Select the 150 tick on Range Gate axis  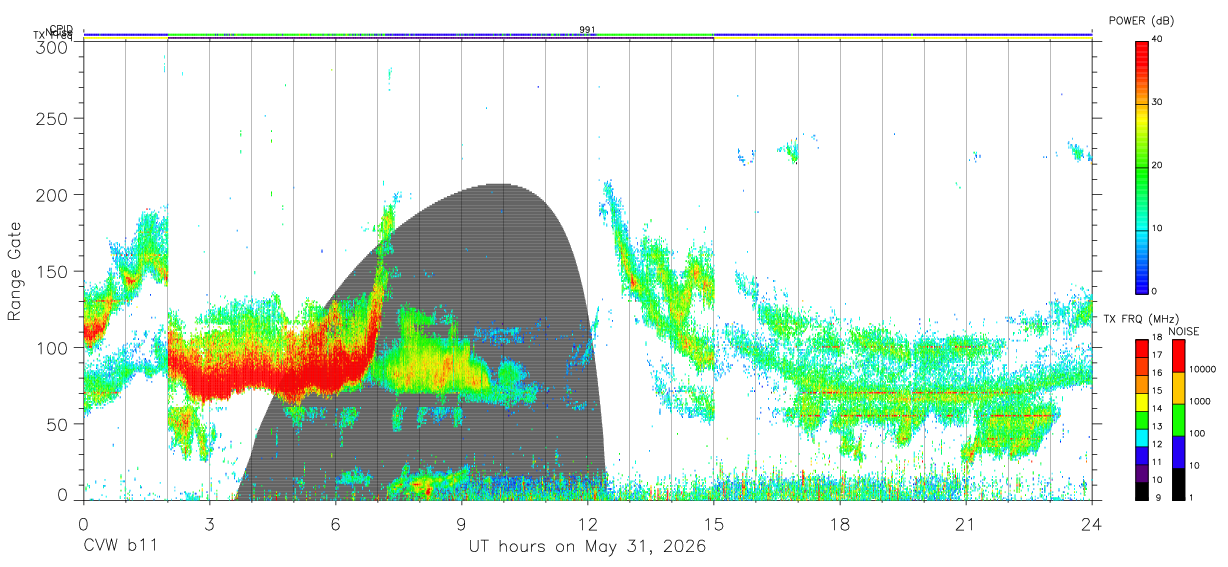pos(54,272)
